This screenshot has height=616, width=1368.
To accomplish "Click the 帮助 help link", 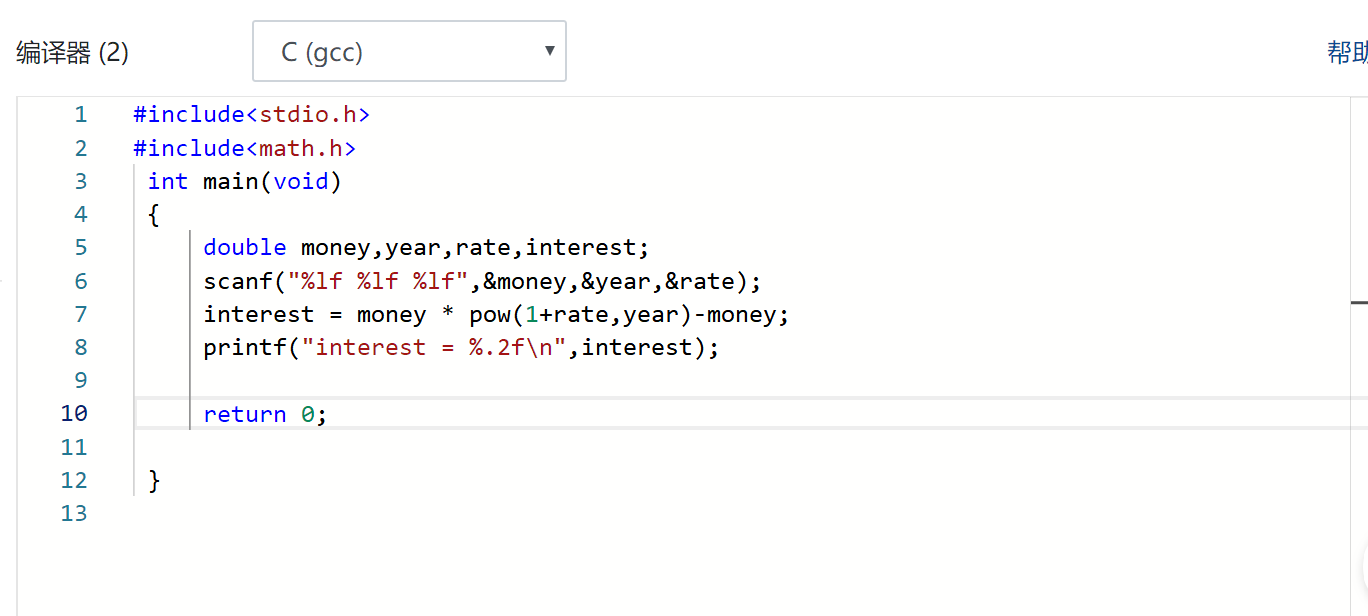I will (1346, 52).
